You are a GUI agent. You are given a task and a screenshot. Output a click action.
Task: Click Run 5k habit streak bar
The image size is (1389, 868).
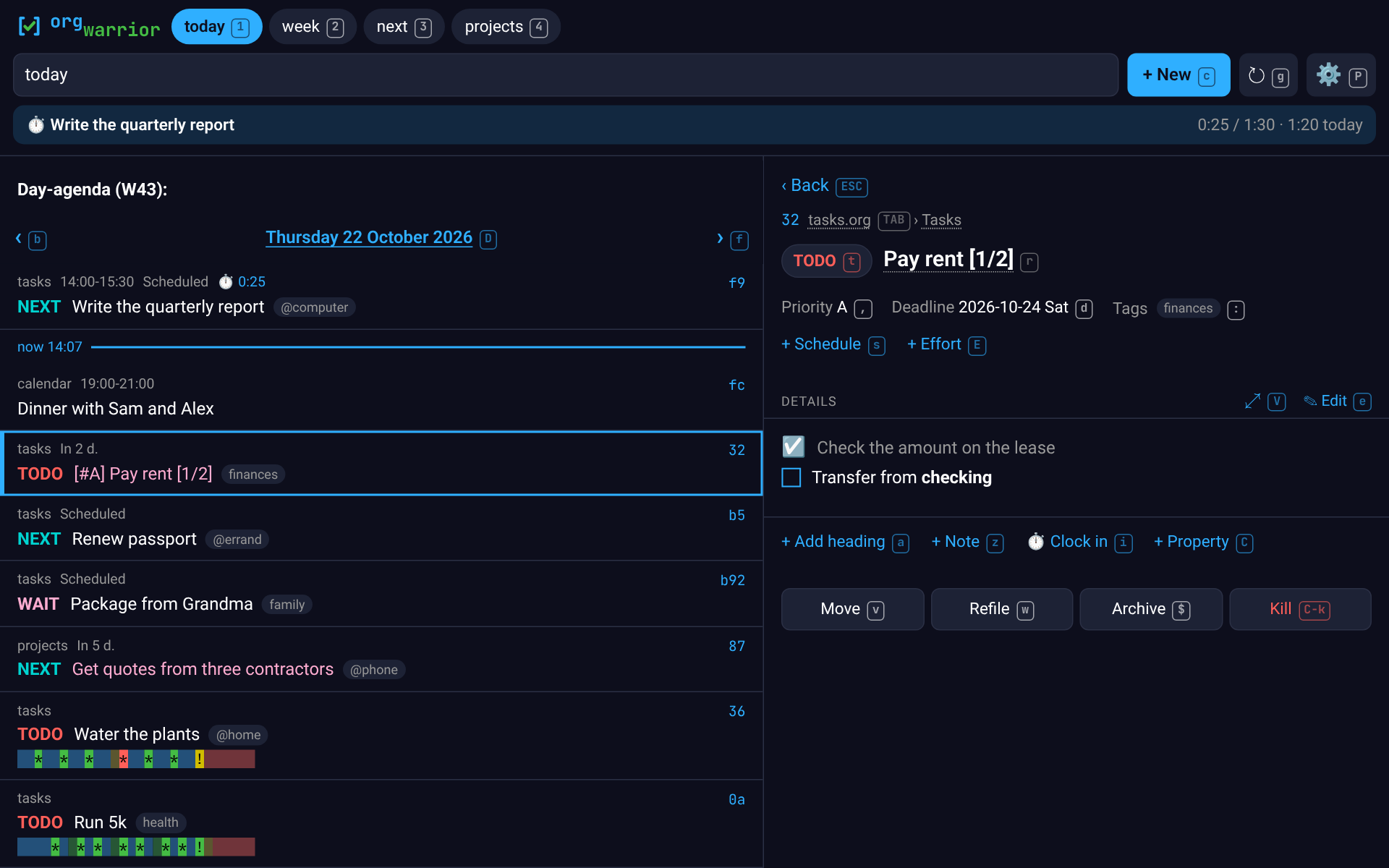point(136,847)
